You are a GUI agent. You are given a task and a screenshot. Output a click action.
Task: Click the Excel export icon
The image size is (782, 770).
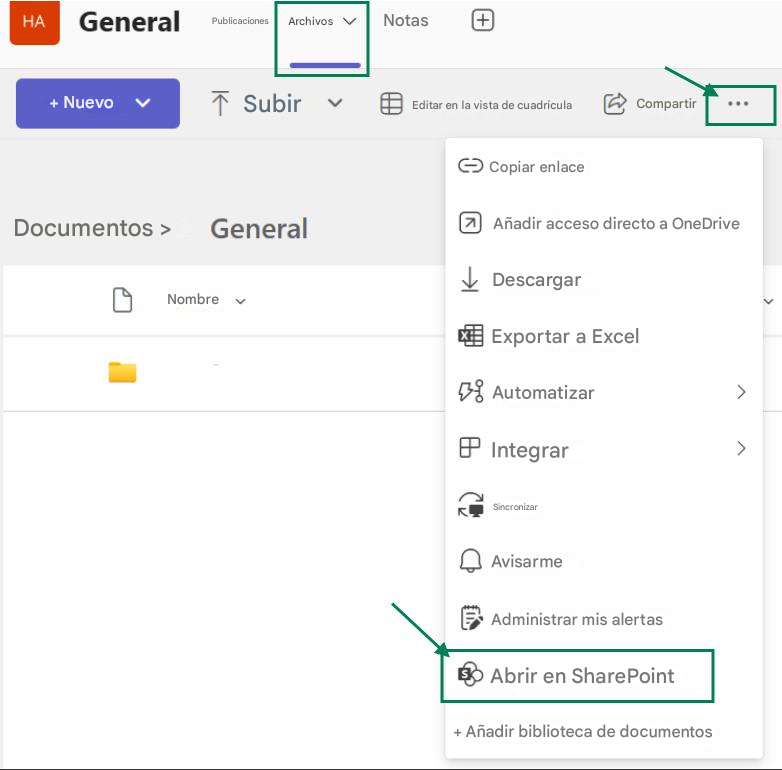click(x=470, y=336)
